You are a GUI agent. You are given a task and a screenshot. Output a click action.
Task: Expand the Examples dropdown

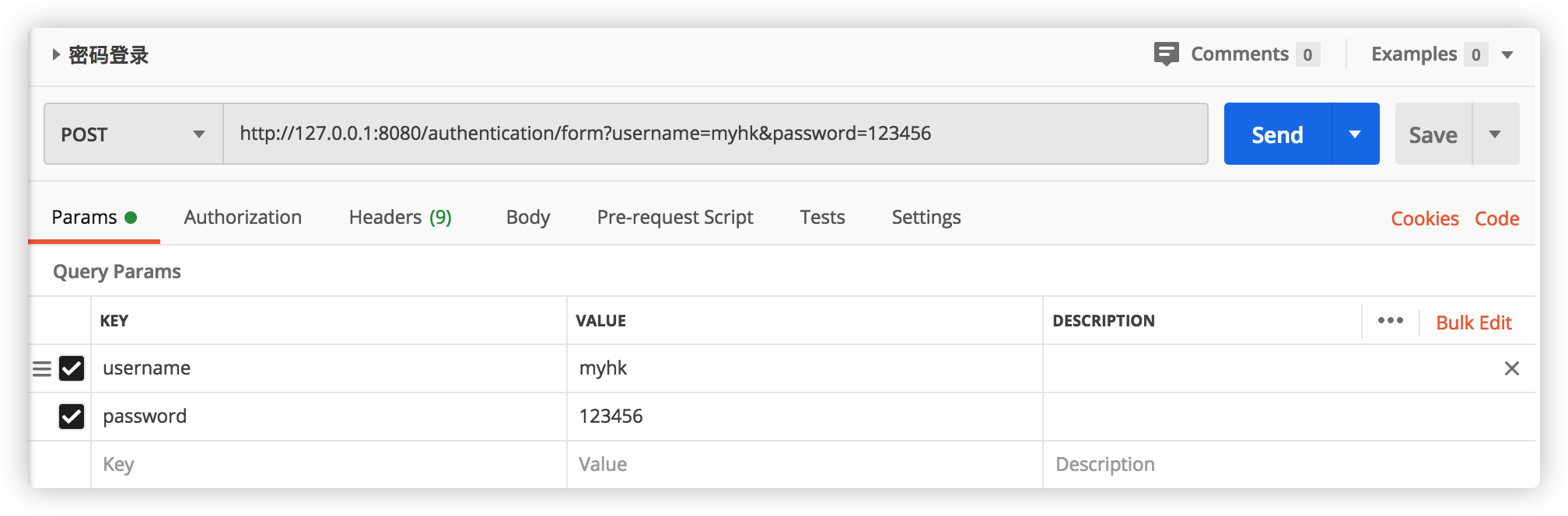pyautogui.click(x=1507, y=54)
